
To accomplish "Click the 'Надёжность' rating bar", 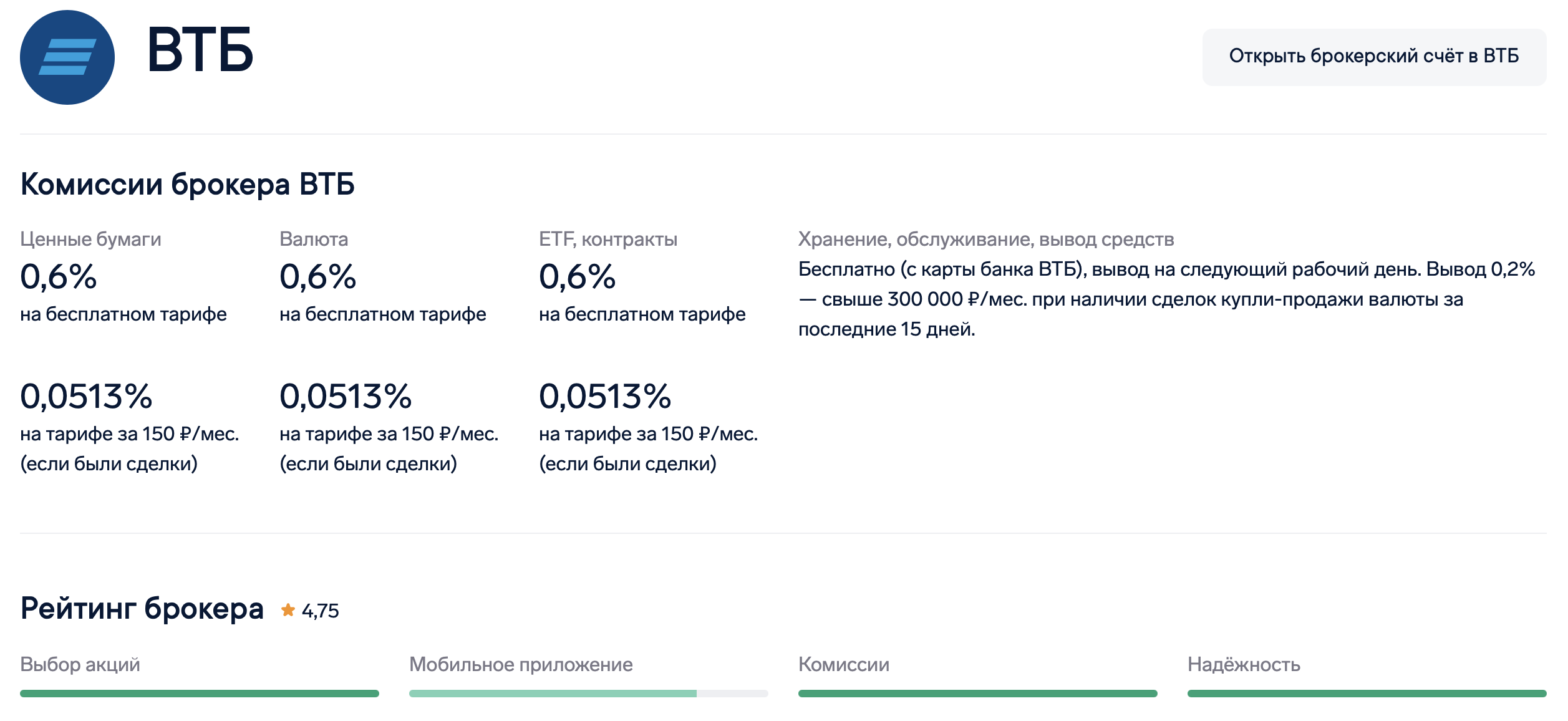I will (x=1367, y=694).
